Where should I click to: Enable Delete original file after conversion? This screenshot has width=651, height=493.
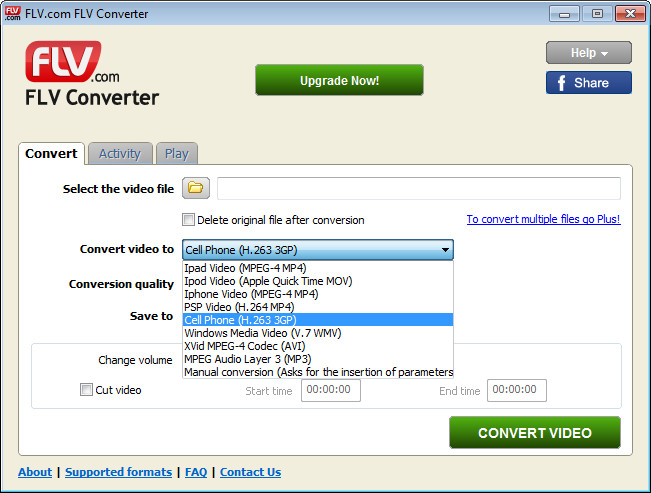(x=188, y=219)
